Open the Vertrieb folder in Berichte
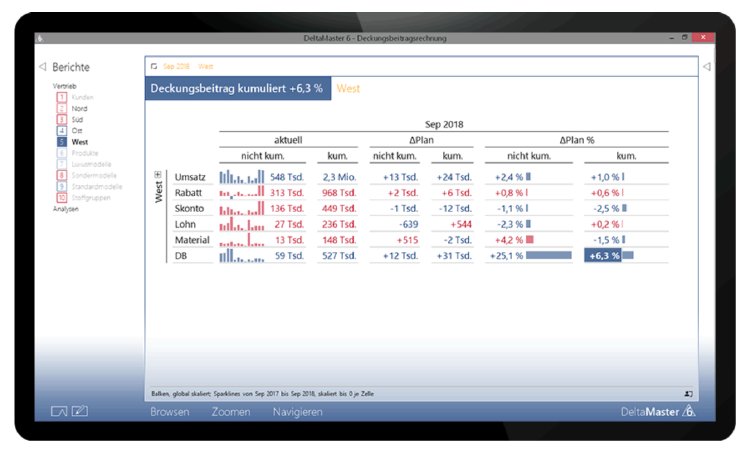 pos(65,86)
